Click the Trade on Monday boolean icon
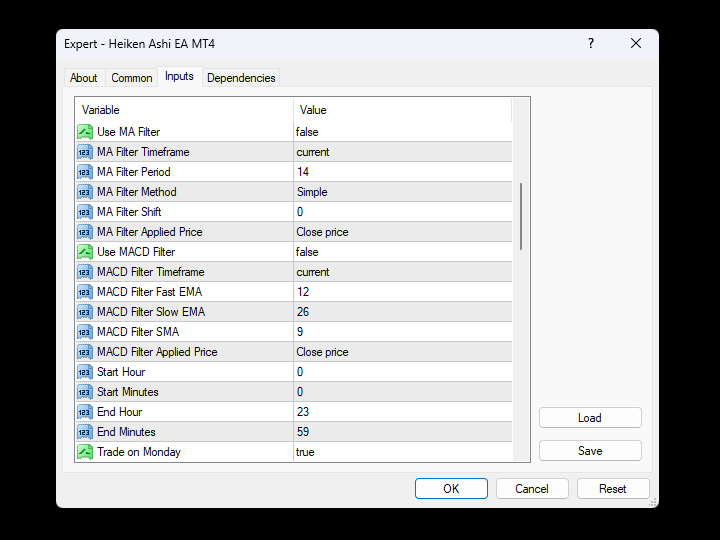The image size is (720, 540). click(85, 452)
